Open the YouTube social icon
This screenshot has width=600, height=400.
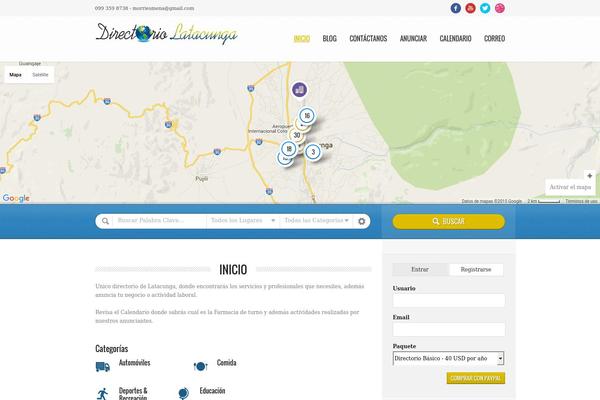pos(470,8)
